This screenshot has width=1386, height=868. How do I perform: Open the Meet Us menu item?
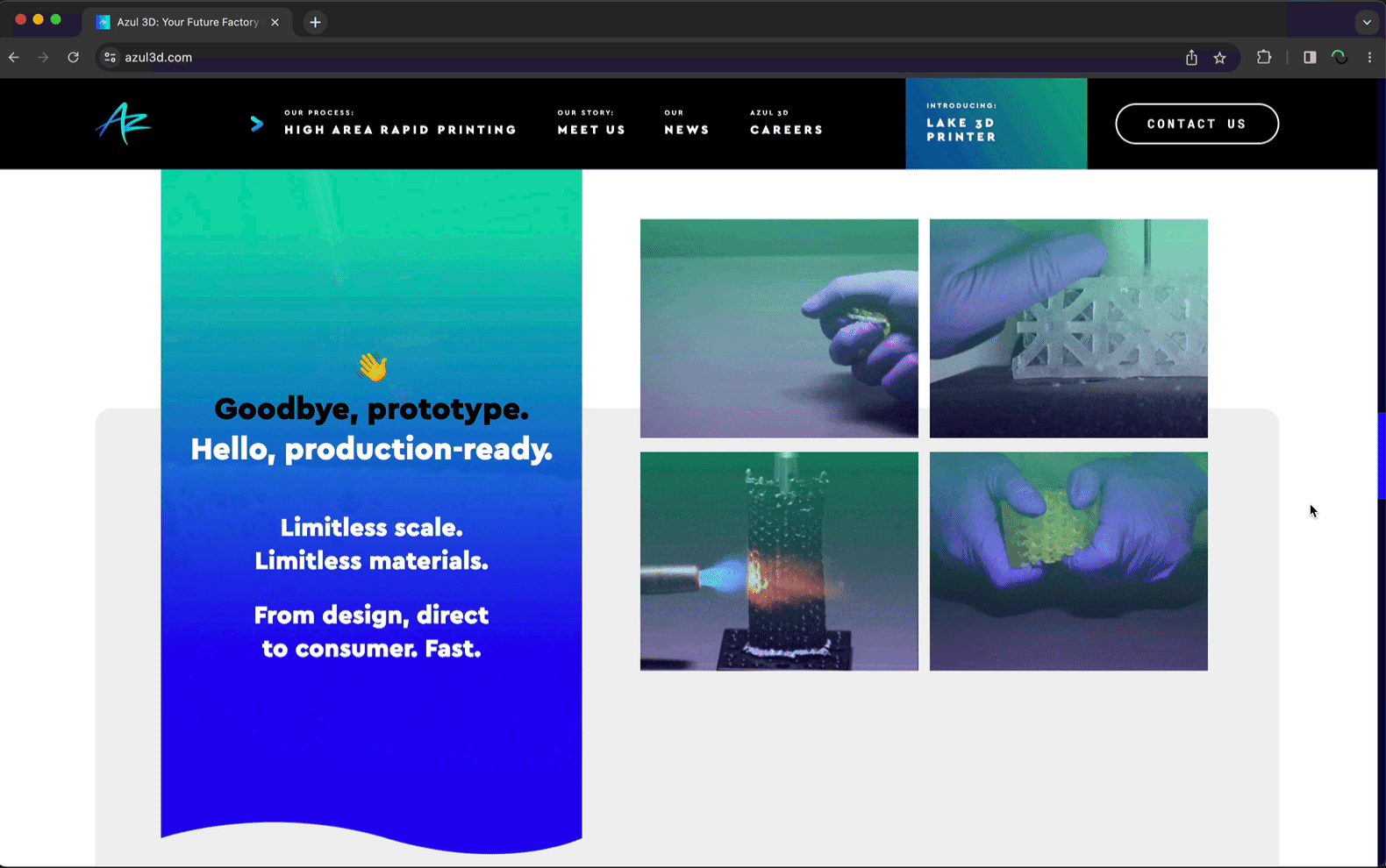point(591,124)
